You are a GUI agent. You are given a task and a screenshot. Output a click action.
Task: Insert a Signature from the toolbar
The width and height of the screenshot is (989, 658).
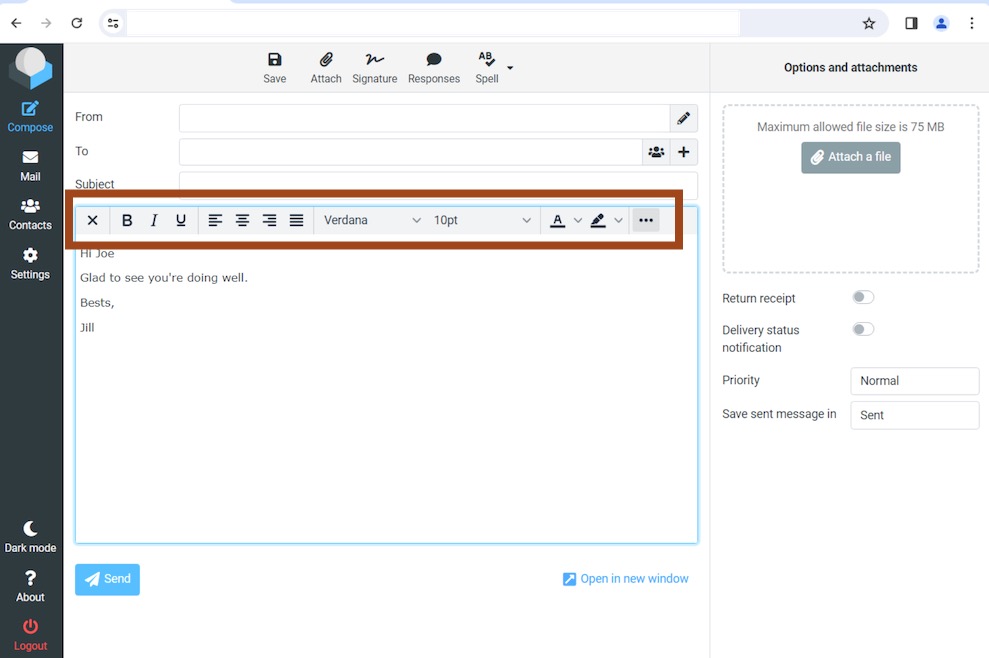pyautogui.click(x=374, y=67)
